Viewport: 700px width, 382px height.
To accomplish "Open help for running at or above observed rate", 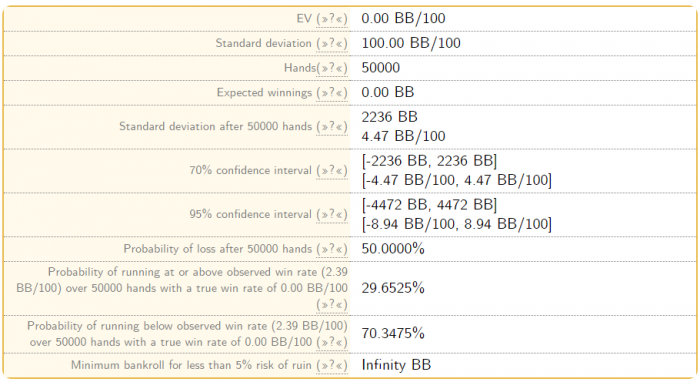I will coord(332,304).
